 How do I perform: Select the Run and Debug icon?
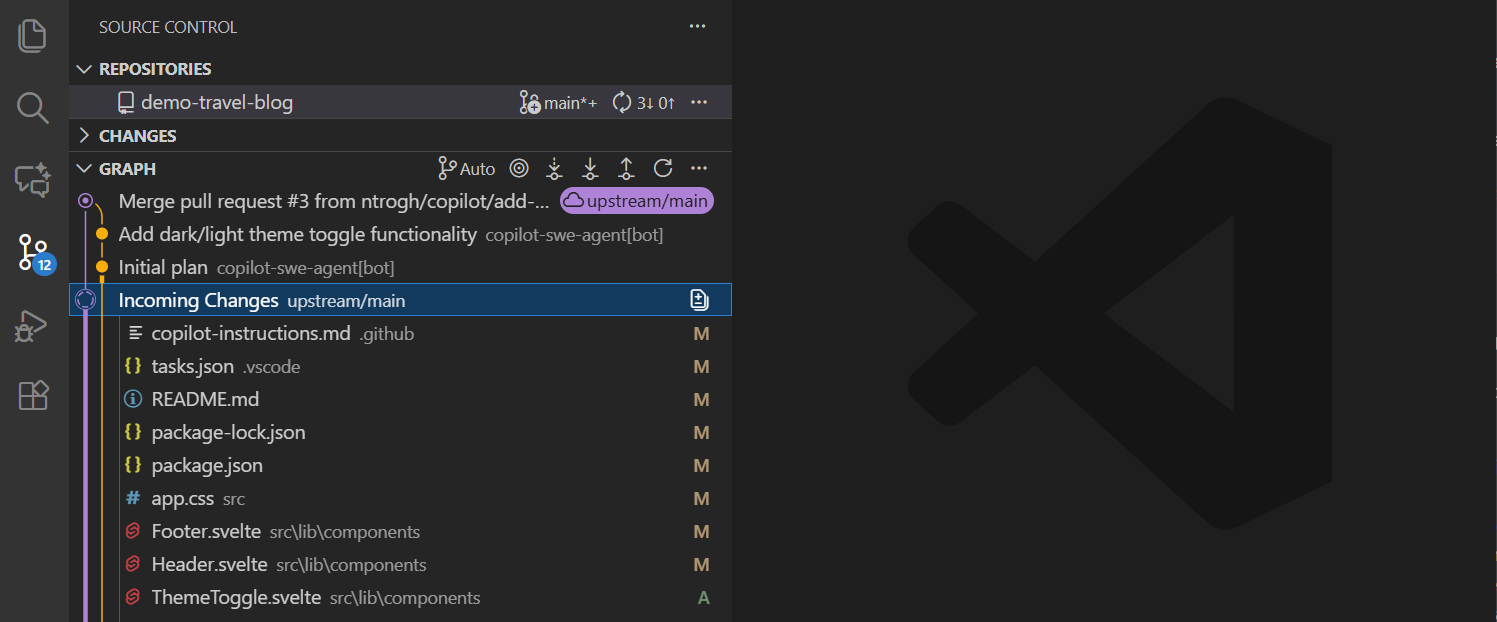coord(32,326)
